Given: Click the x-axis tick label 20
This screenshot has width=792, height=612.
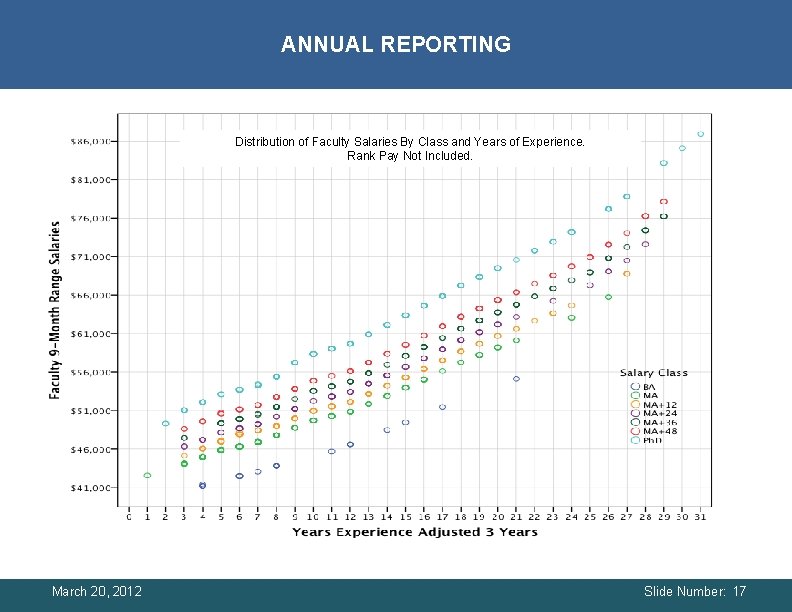Looking at the screenshot, I should [498, 517].
